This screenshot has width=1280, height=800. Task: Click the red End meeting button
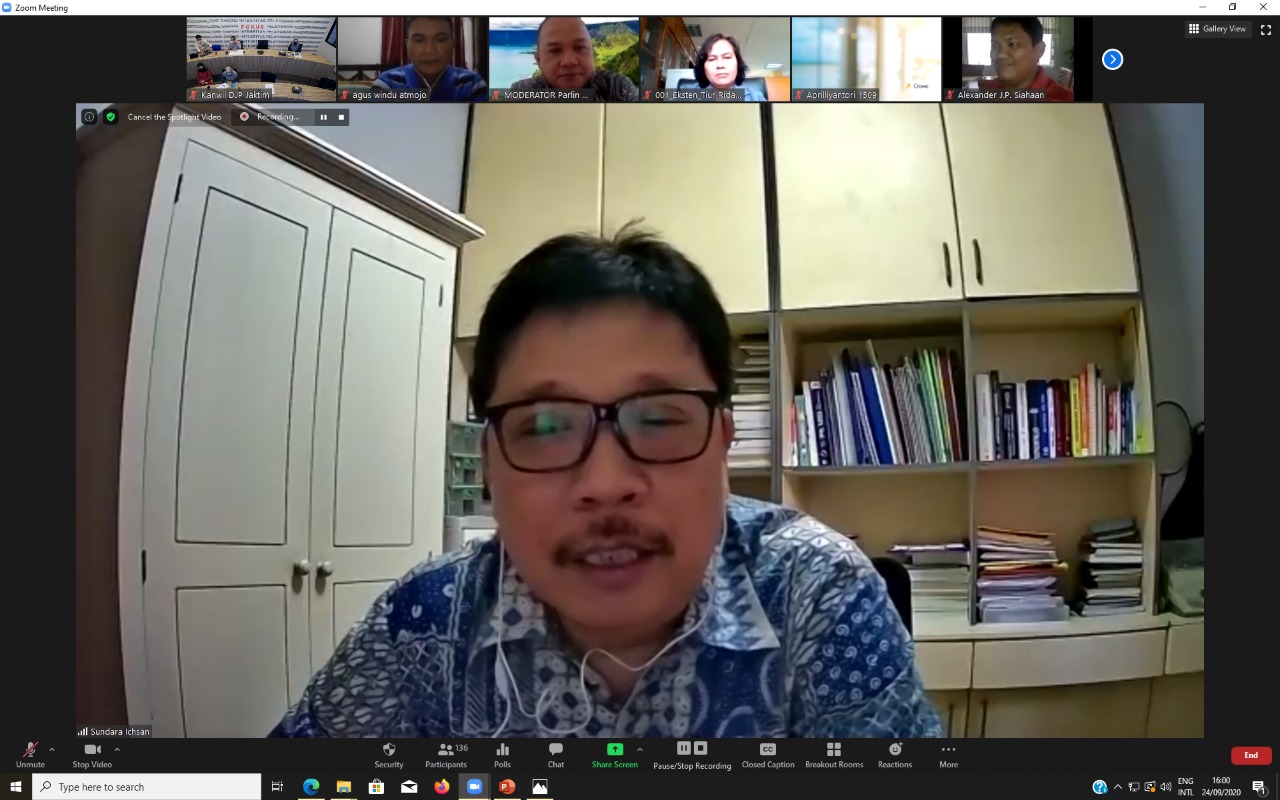[1250, 756]
